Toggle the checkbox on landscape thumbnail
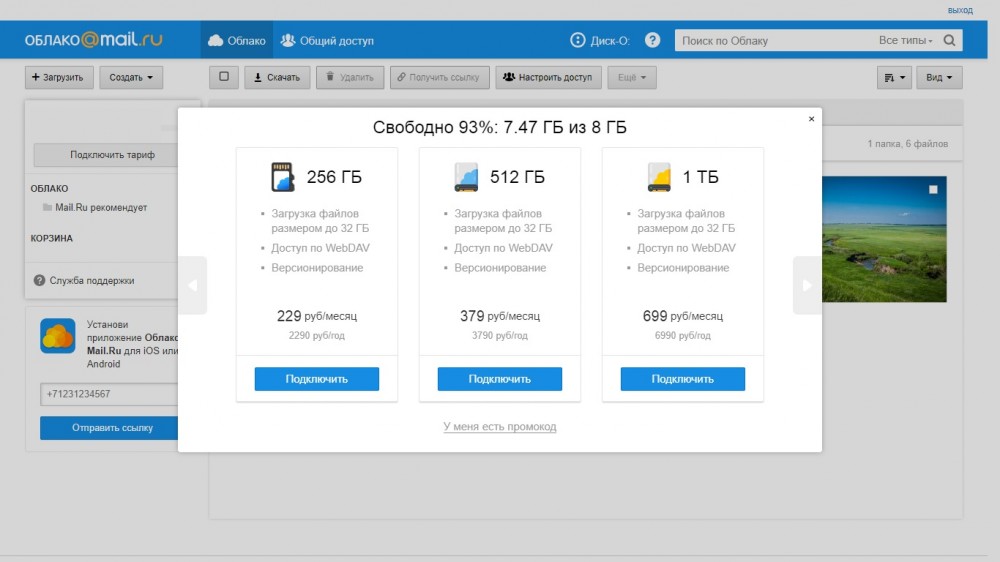The height and width of the screenshot is (562, 1000). pos(933,189)
